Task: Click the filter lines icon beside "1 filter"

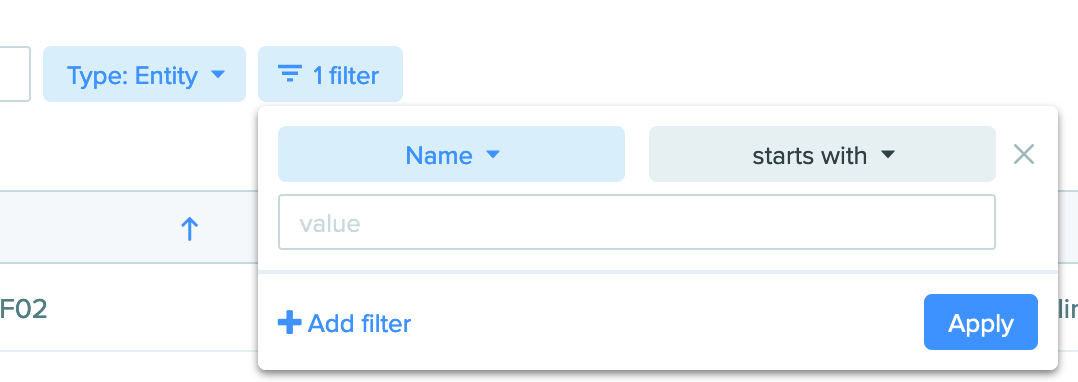Action: pyautogui.click(x=289, y=74)
